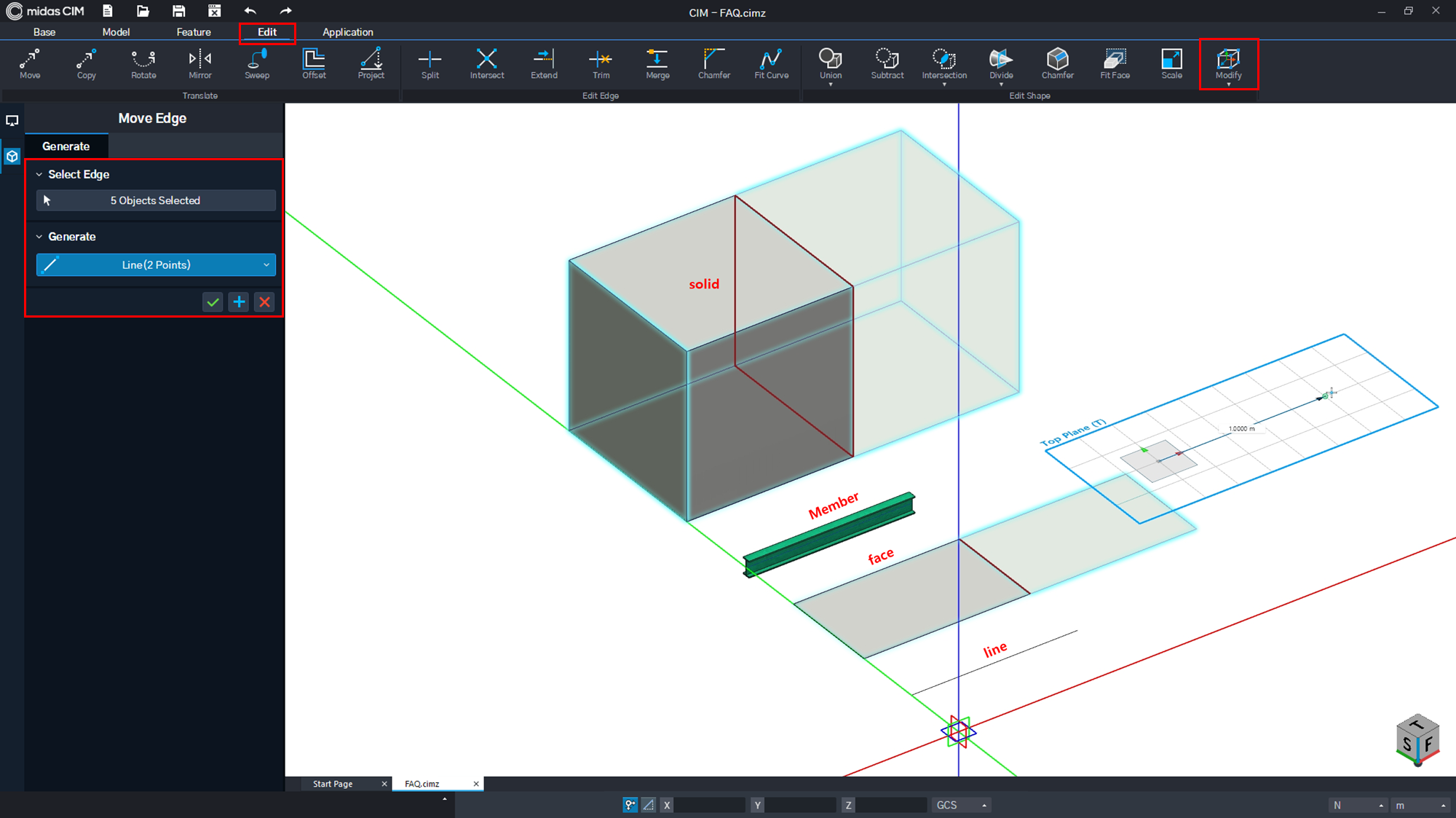Open the Modify tool dropdown
Image resolution: width=1456 pixels, height=818 pixels.
coord(1228,84)
